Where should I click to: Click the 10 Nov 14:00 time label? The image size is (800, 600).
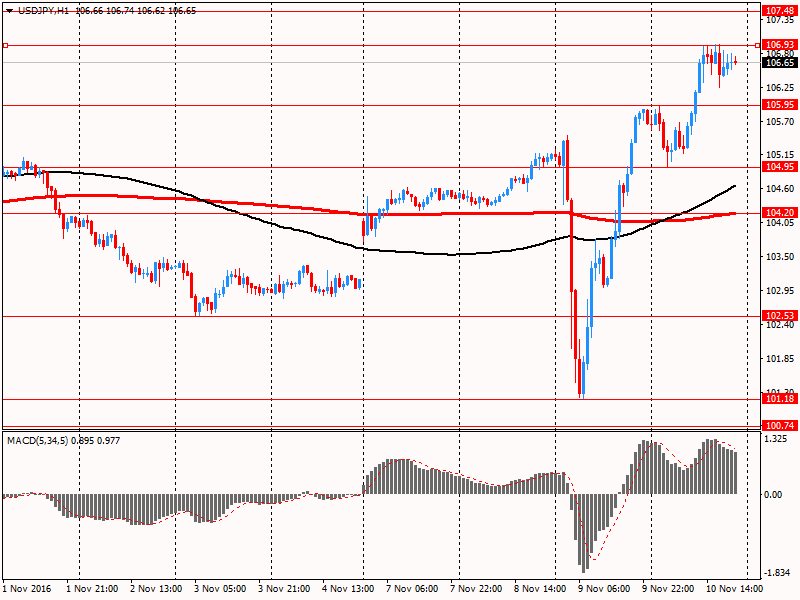pos(735,589)
